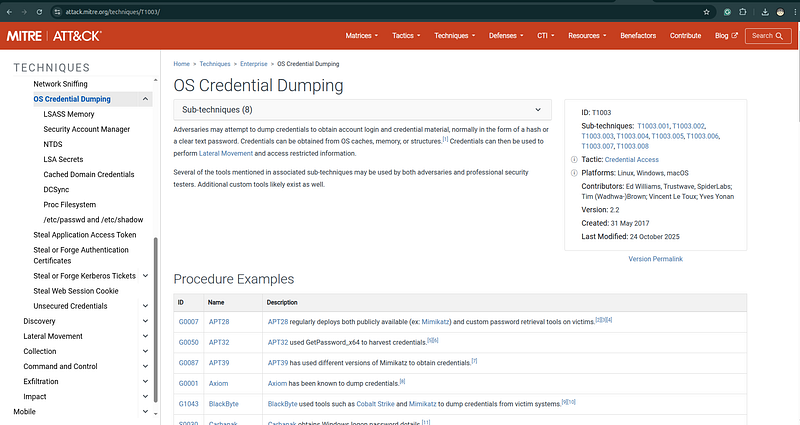This screenshot has width=800, height=425.
Task: Expand the Unsecured Credentials chevron
Action: pyautogui.click(x=145, y=306)
